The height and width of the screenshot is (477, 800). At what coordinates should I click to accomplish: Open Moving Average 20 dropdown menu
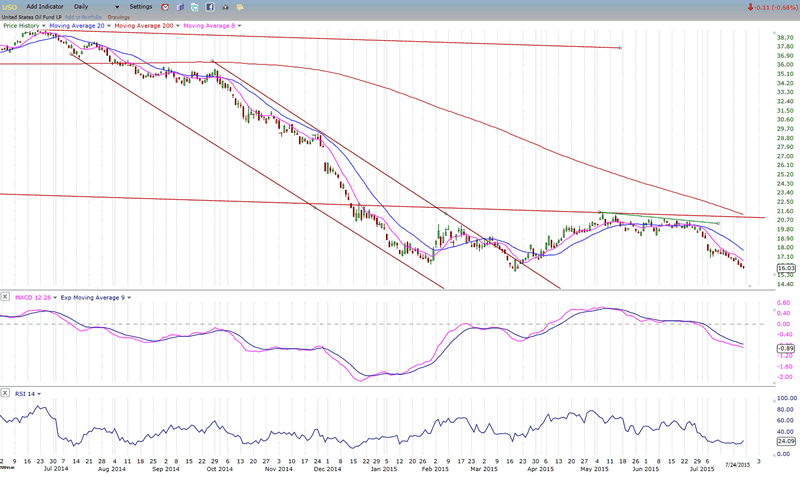tap(108, 25)
